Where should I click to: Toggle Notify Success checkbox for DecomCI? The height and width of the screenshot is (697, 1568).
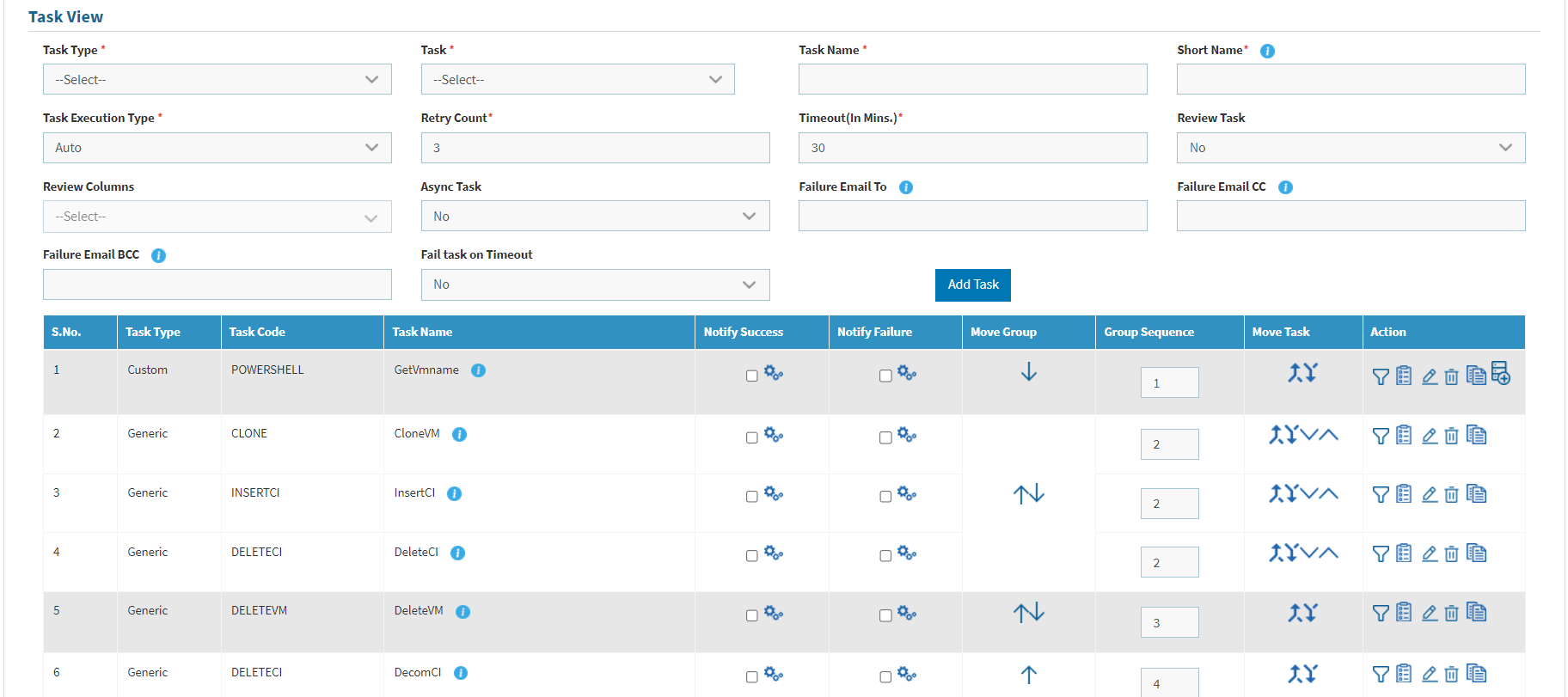[752, 677]
